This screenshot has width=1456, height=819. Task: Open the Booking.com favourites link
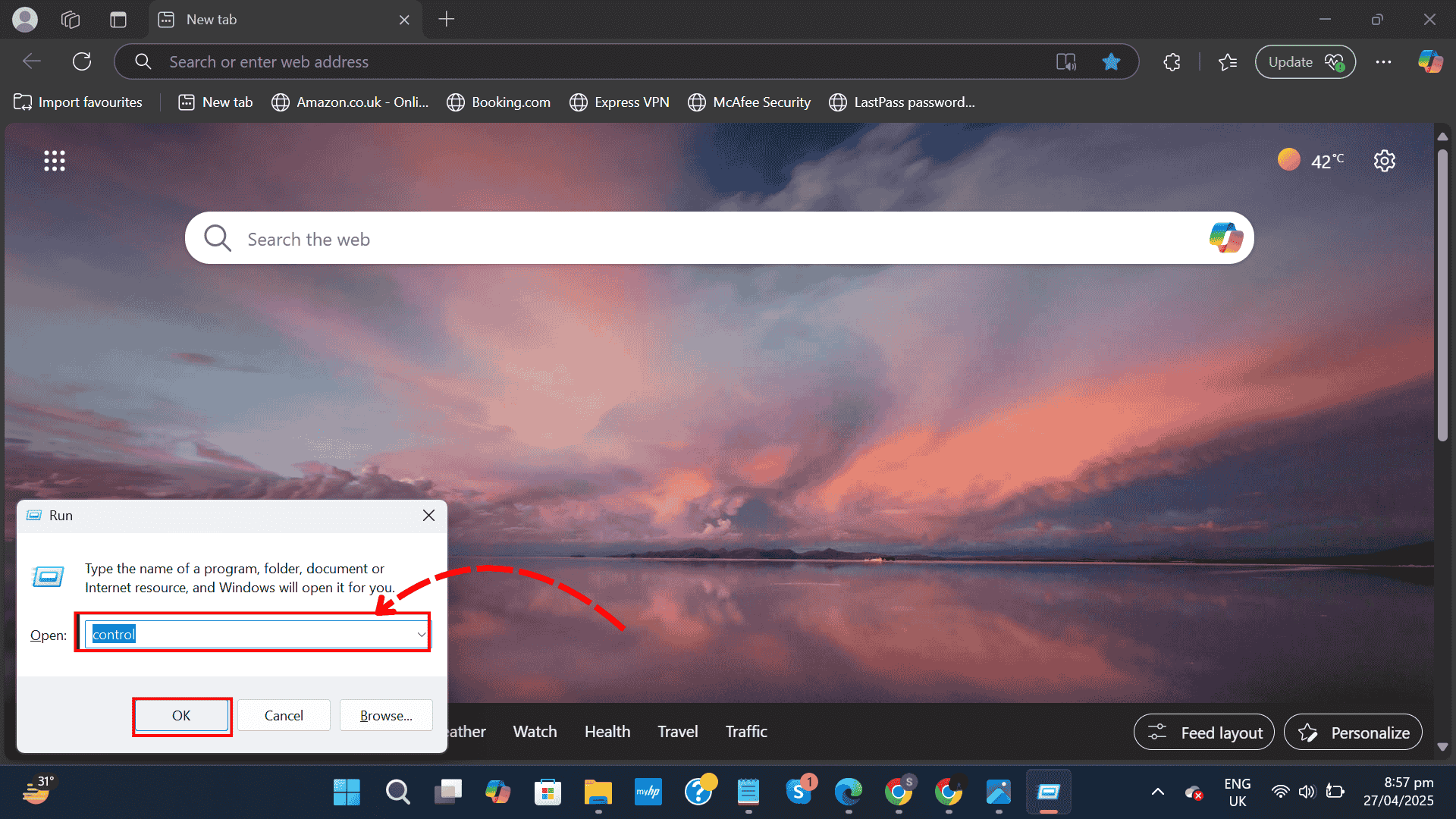pyautogui.click(x=499, y=102)
